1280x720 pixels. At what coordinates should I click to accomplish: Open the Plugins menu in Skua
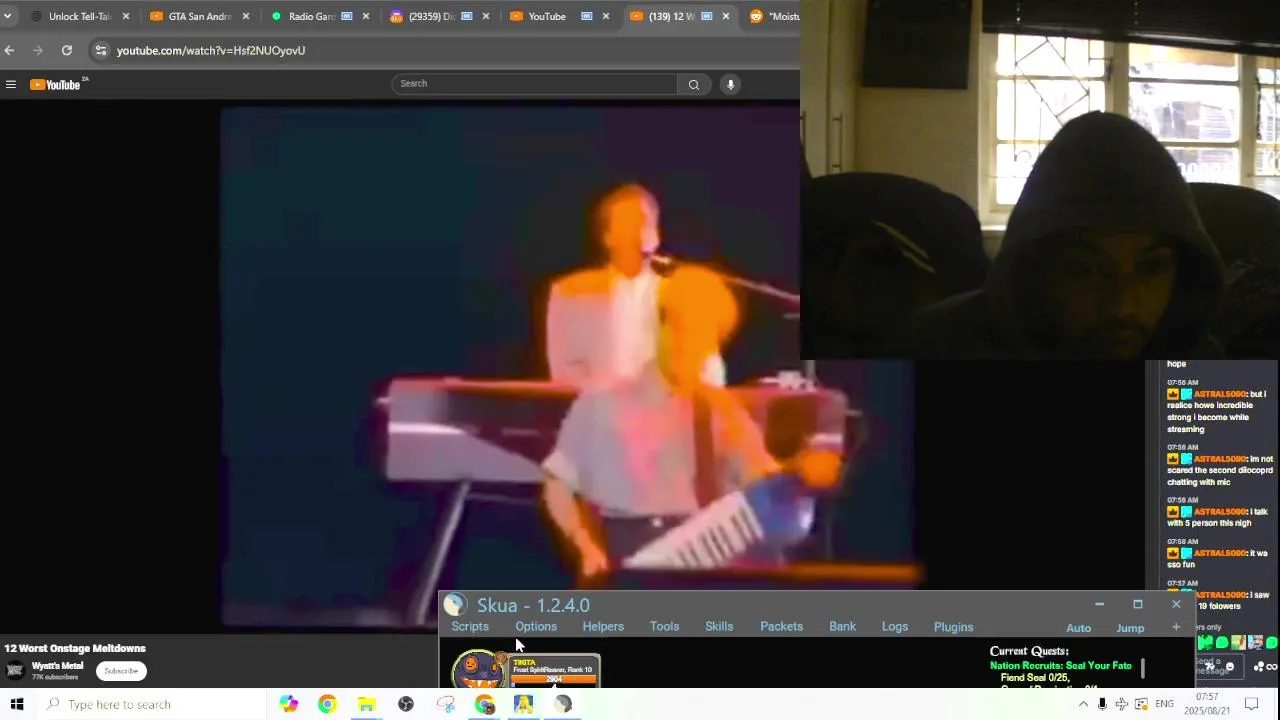953,627
